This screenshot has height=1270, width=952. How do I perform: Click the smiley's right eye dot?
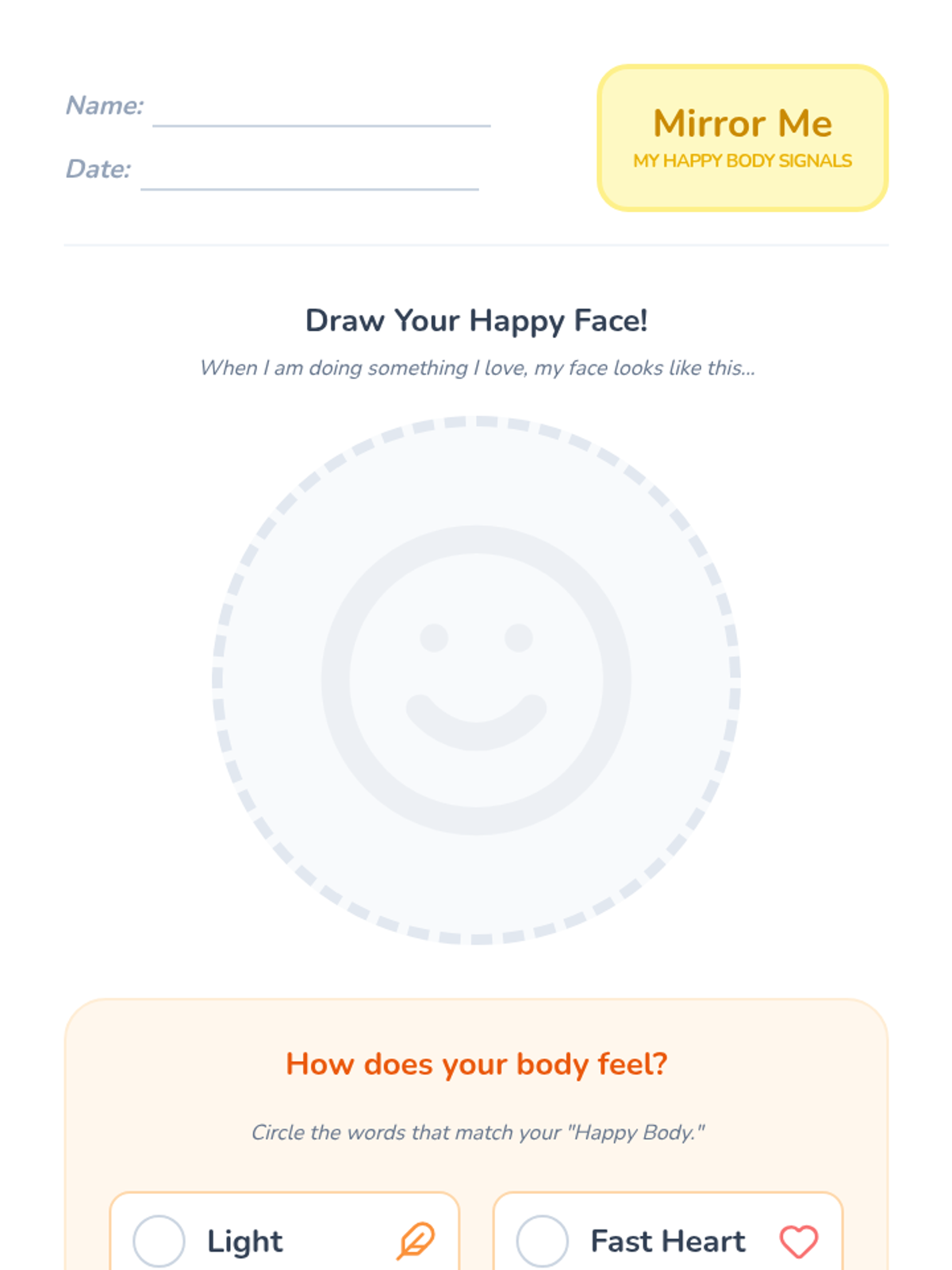pos(518,637)
